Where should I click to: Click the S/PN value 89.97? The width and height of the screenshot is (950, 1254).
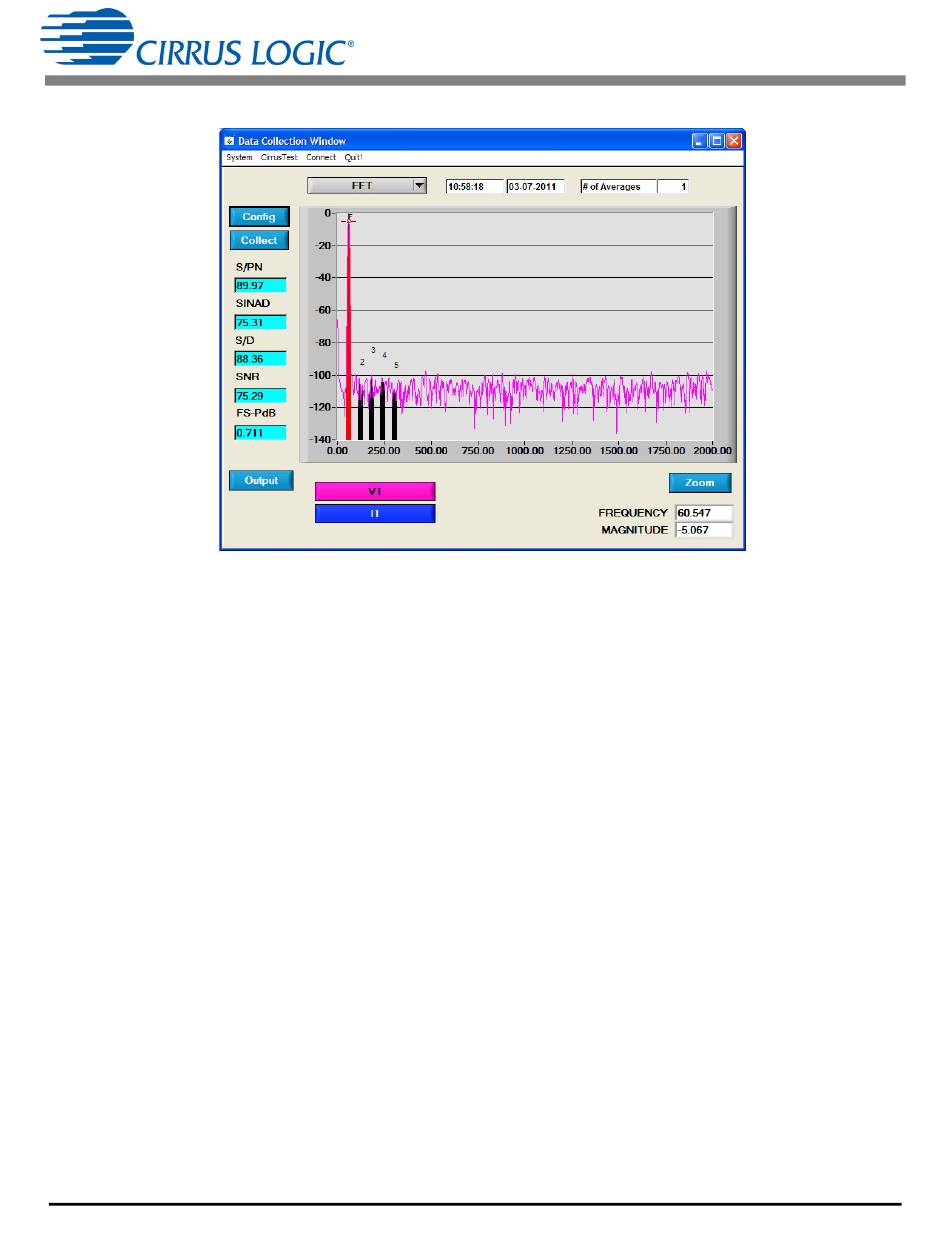pos(260,285)
